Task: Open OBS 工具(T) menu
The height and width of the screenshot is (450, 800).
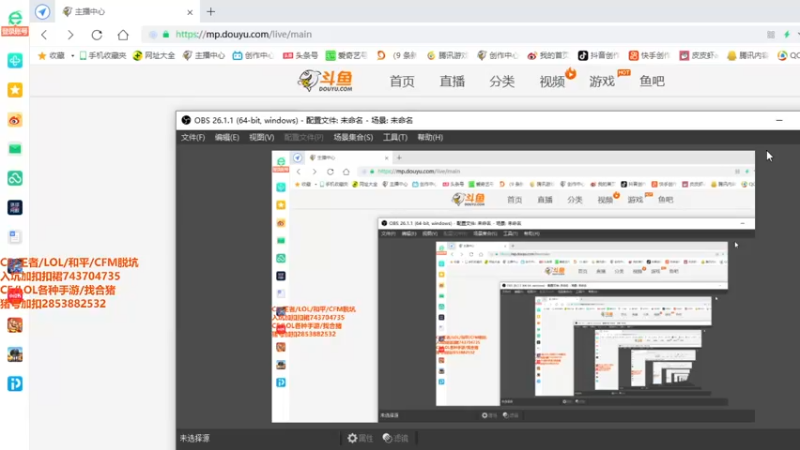Action: click(x=395, y=137)
